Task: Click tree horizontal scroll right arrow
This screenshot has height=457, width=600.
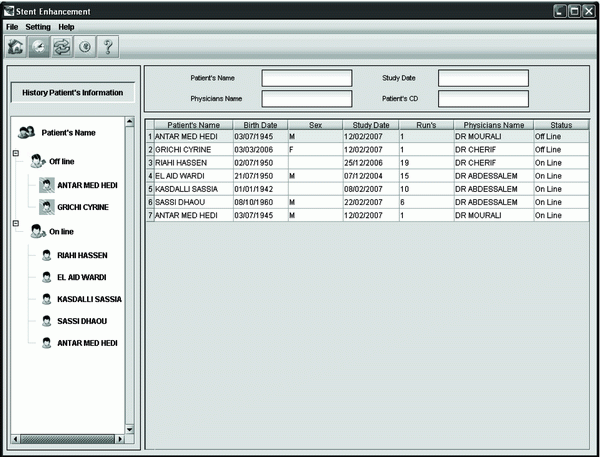Action: click(120, 439)
